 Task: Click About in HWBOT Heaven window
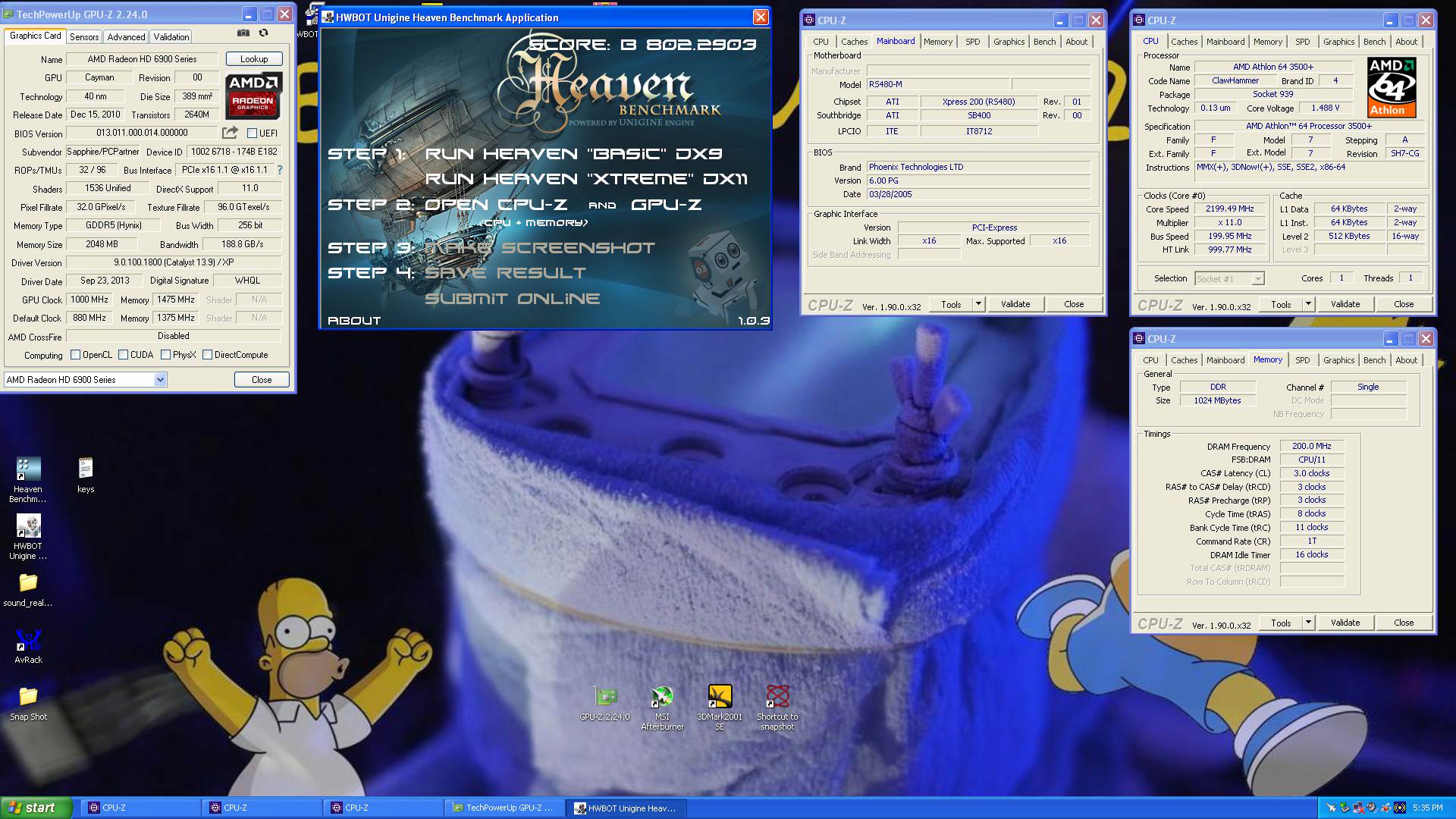click(x=354, y=321)
